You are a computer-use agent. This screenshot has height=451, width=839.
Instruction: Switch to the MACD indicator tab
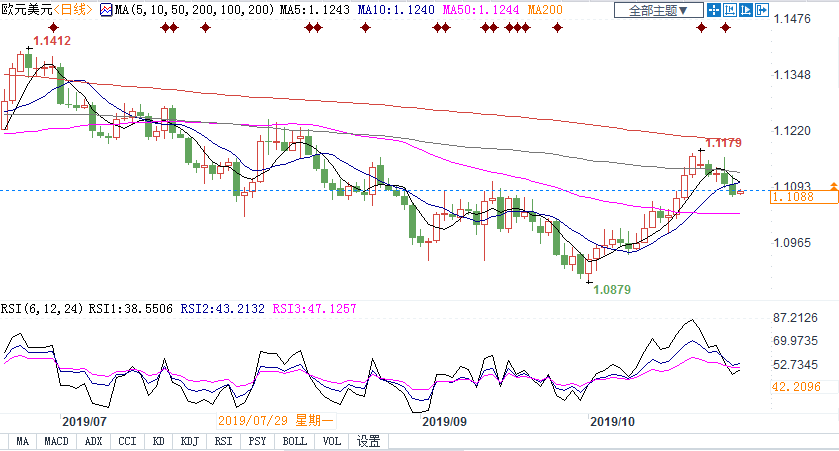pyautogui.click(x=55, y=441)
